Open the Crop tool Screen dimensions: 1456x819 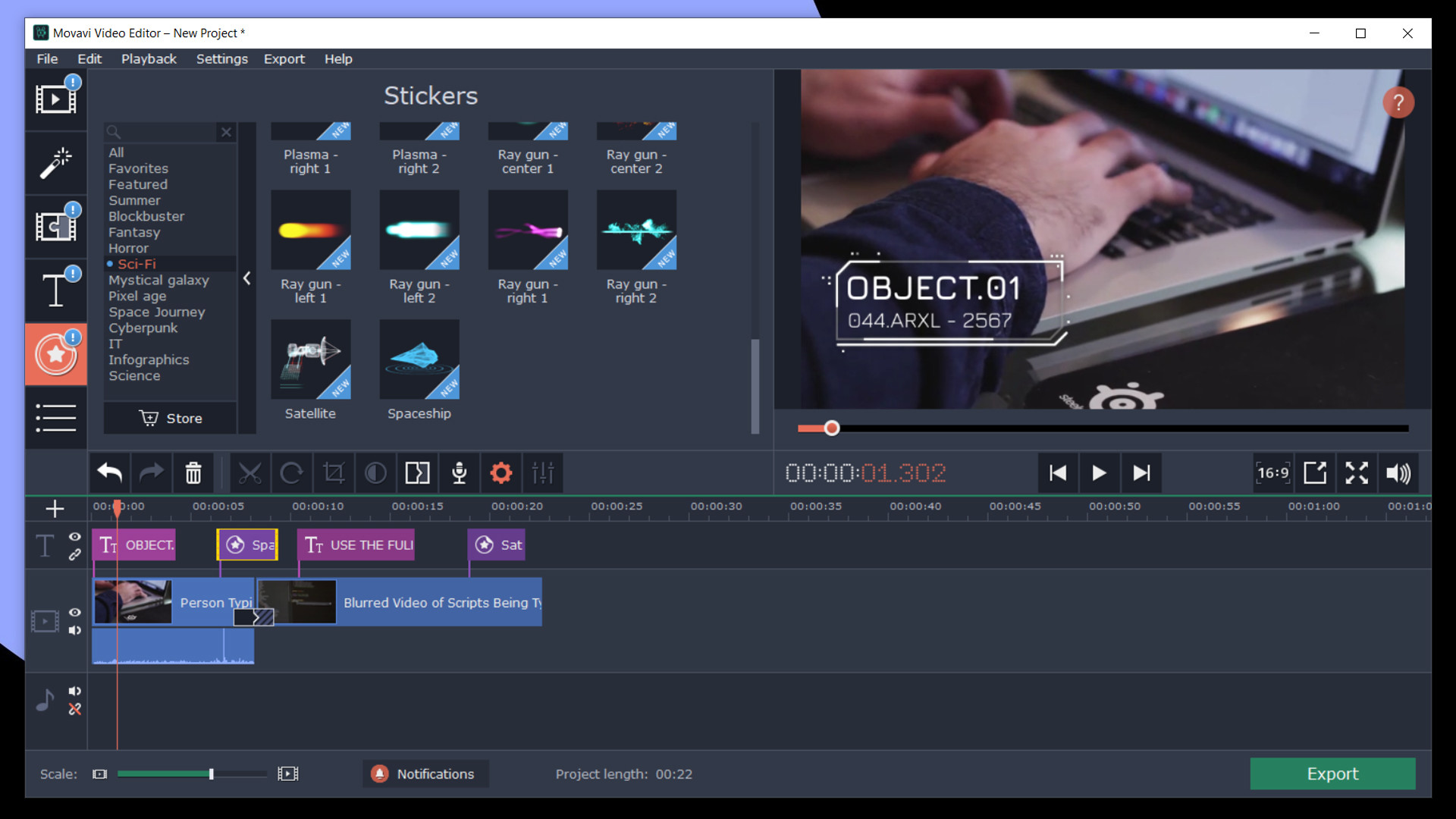[334, 472]
